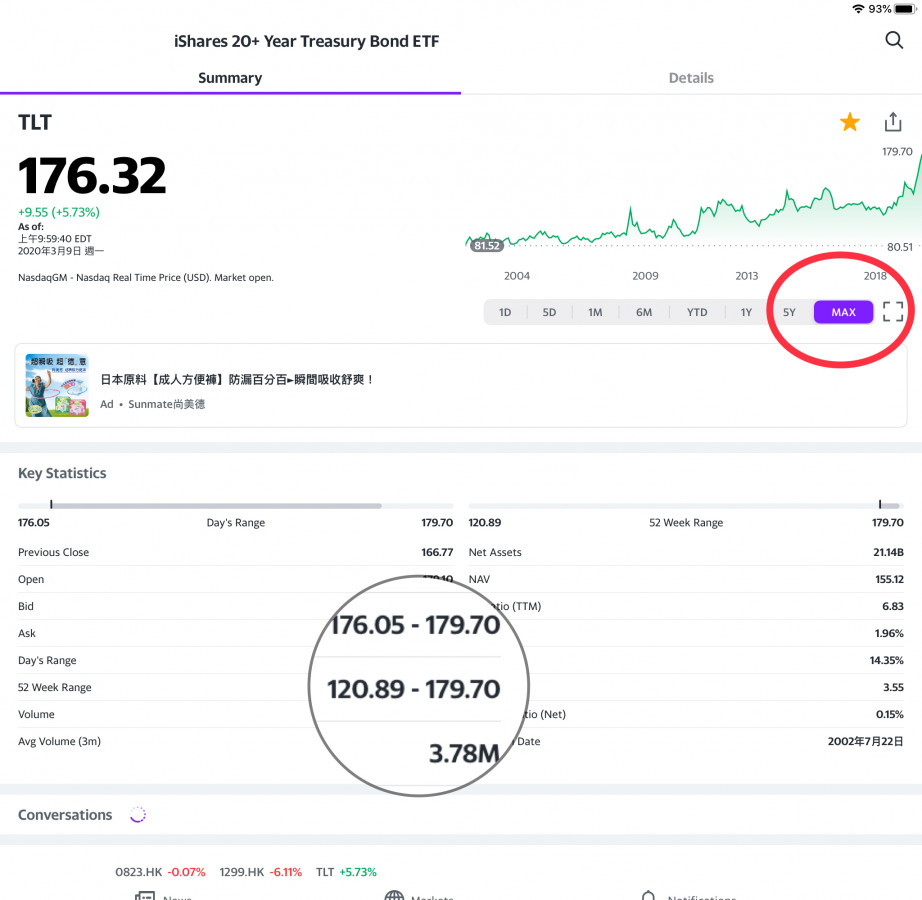Select the MAX chart range
The width and height of the screenshot is (922, 900).
pyautogui.click(x=843, y=312)
